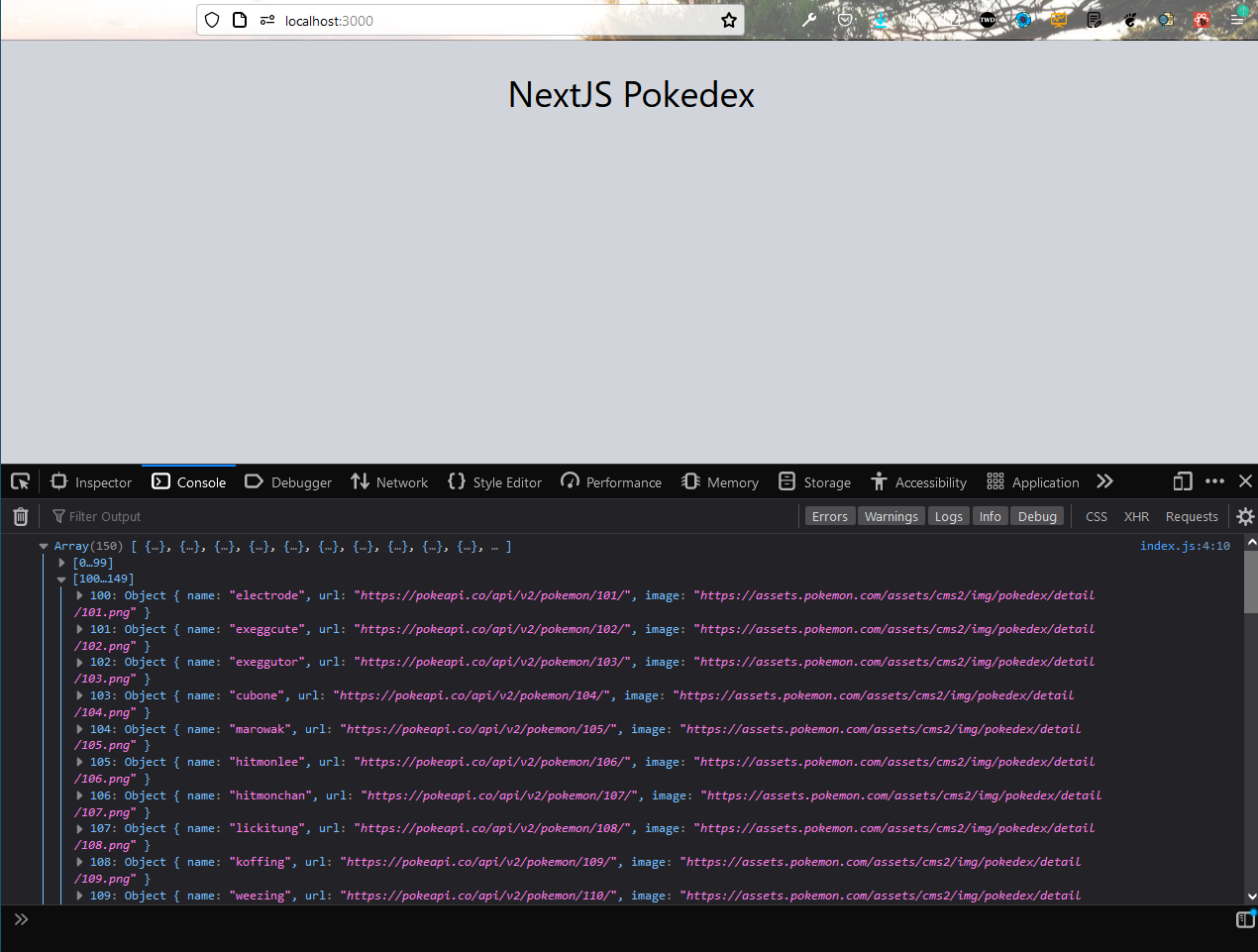This screenshot has height=952, width=1258.
Task: Expand object 107 lickitung
Action: tap(79, 828)
